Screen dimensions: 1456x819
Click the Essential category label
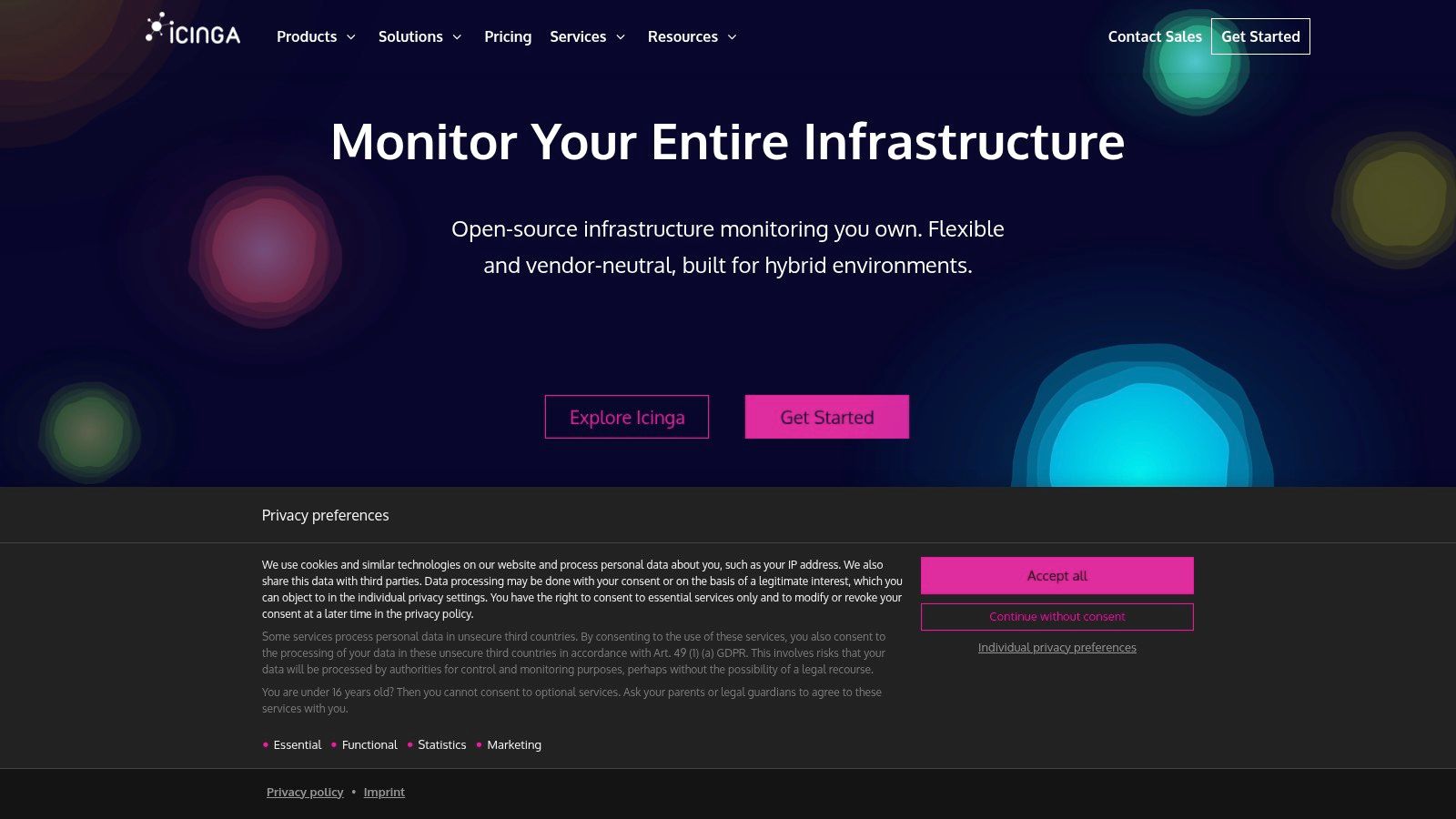[x=298, y=744]
